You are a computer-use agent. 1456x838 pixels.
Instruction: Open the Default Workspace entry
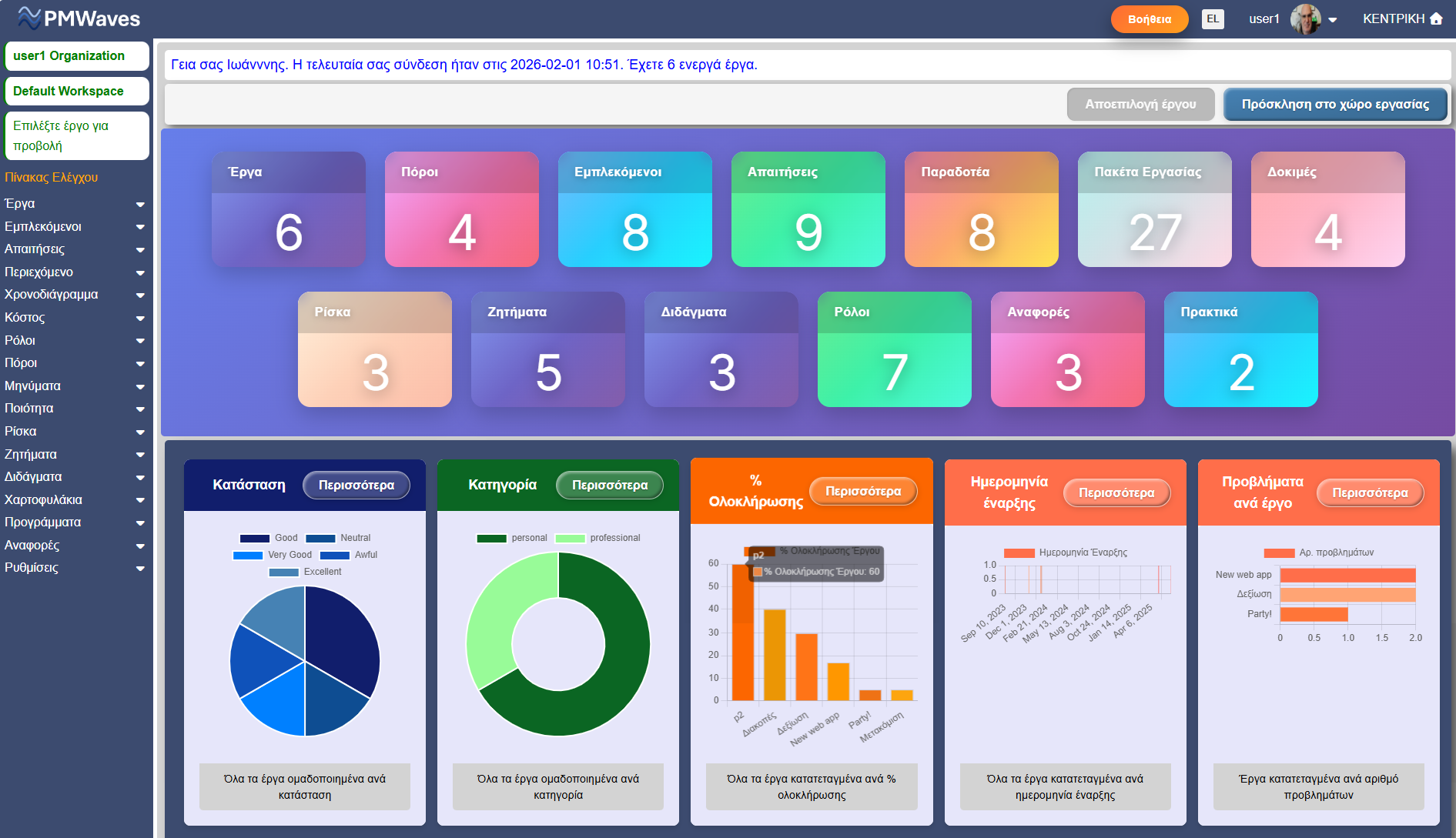[67, 91]
